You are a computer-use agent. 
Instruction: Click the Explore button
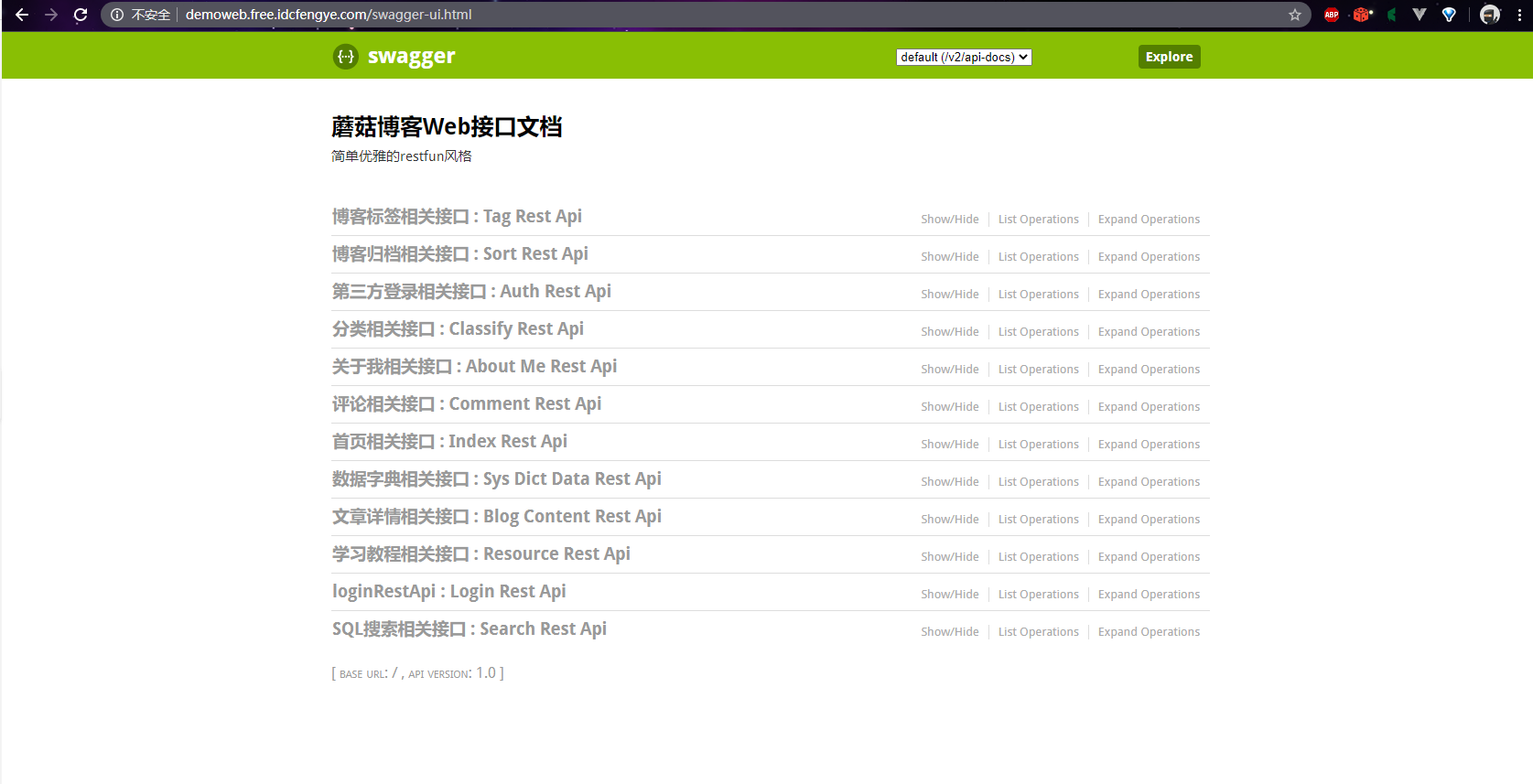(x=1169, y=57)
